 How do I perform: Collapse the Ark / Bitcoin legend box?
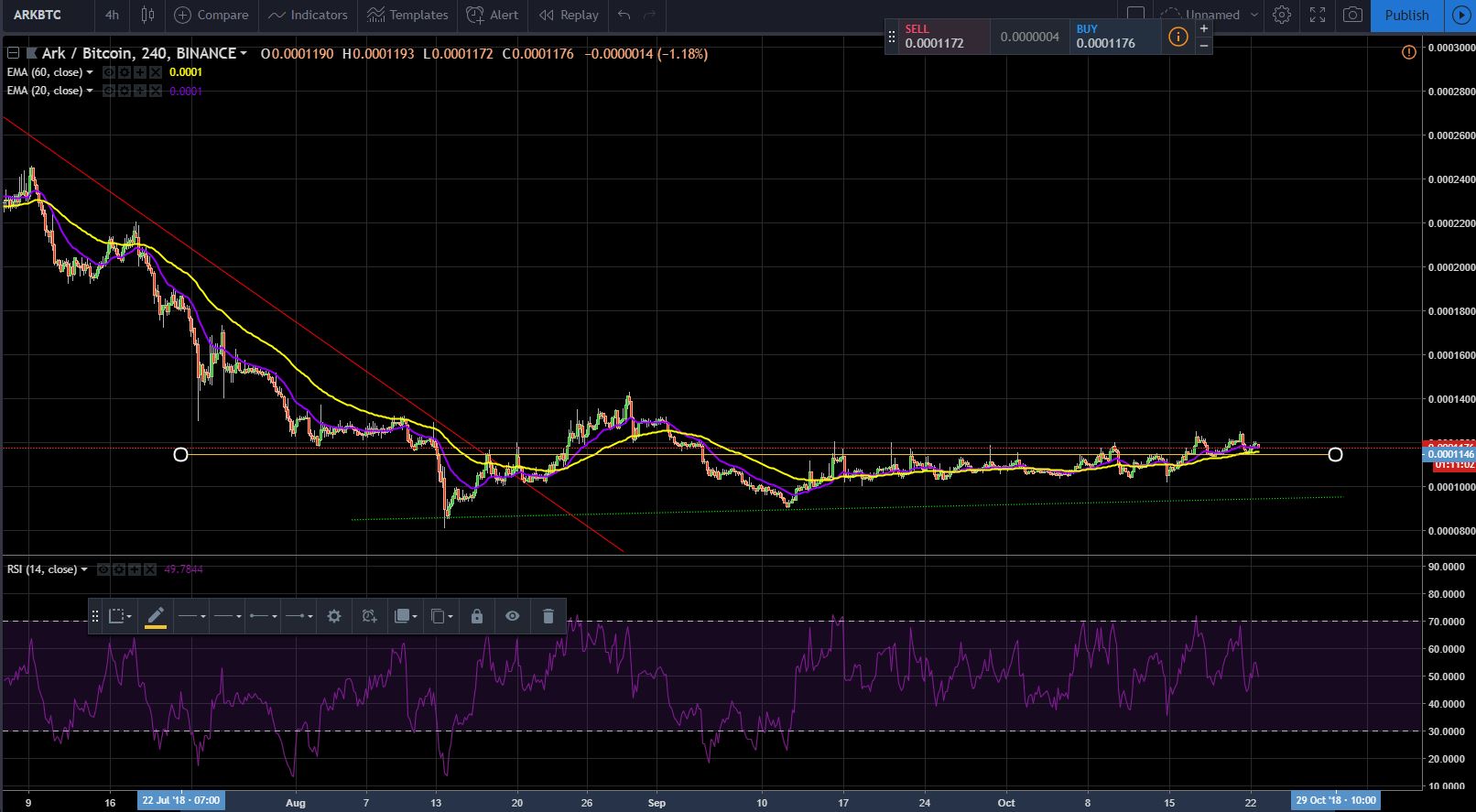(x=13, y=53)
